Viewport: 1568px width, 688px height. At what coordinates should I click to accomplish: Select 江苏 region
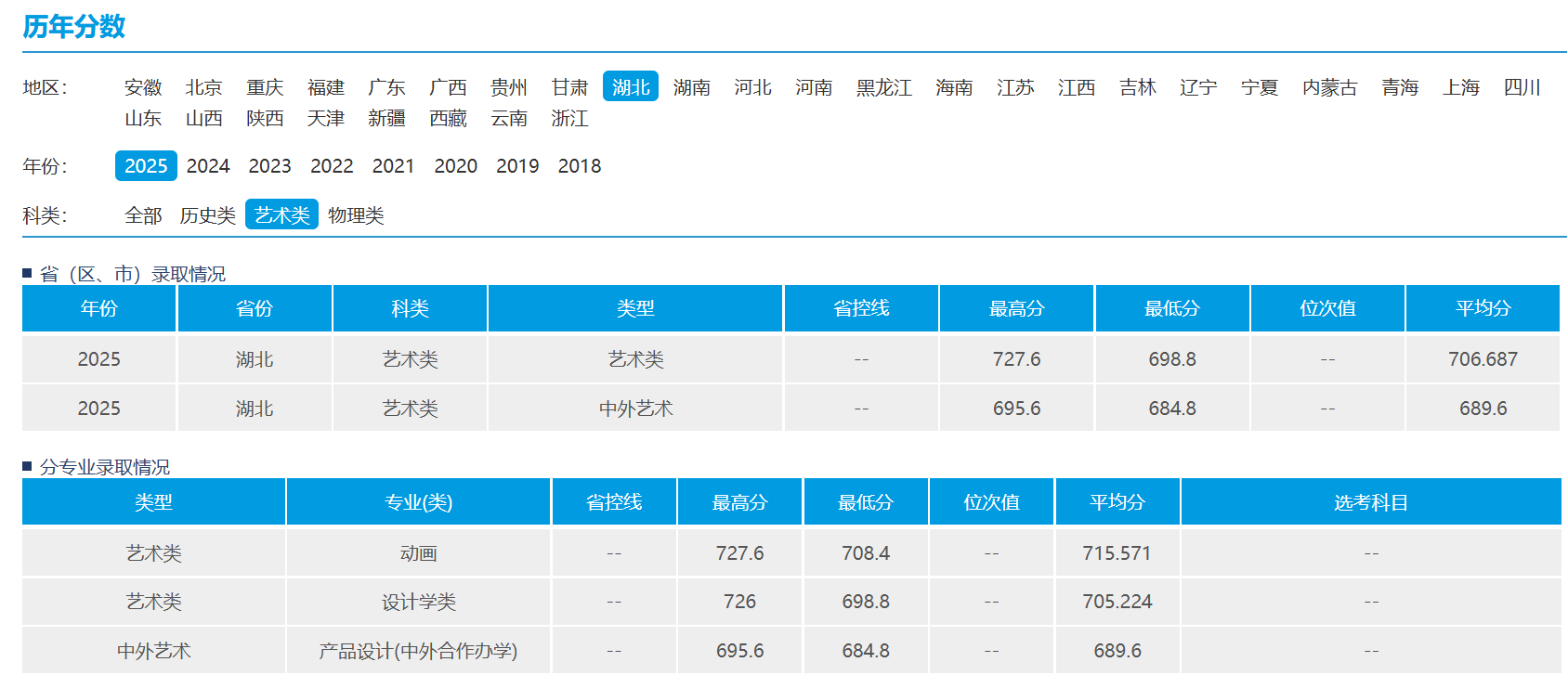[1015, 87]
